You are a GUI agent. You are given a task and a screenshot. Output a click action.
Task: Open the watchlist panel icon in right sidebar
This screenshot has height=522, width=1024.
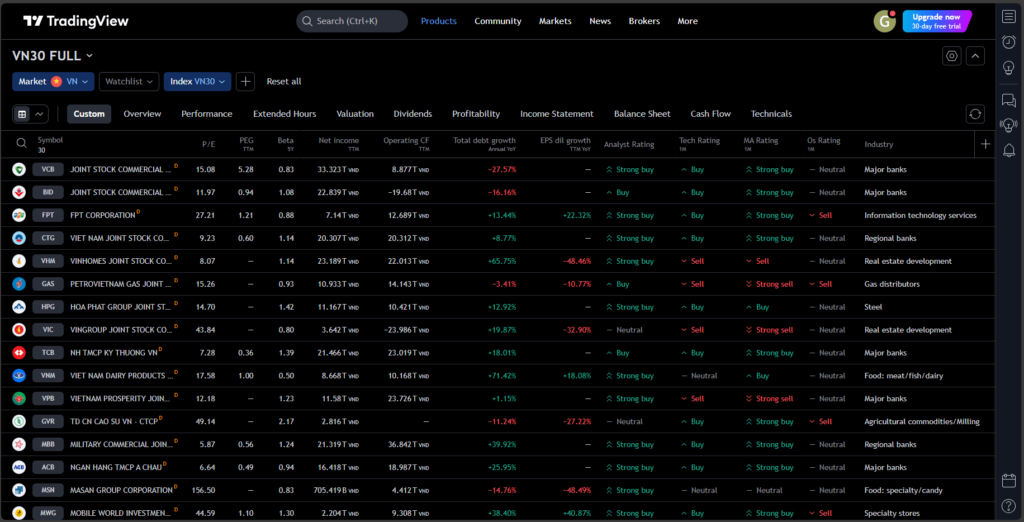click(1009, 16)
